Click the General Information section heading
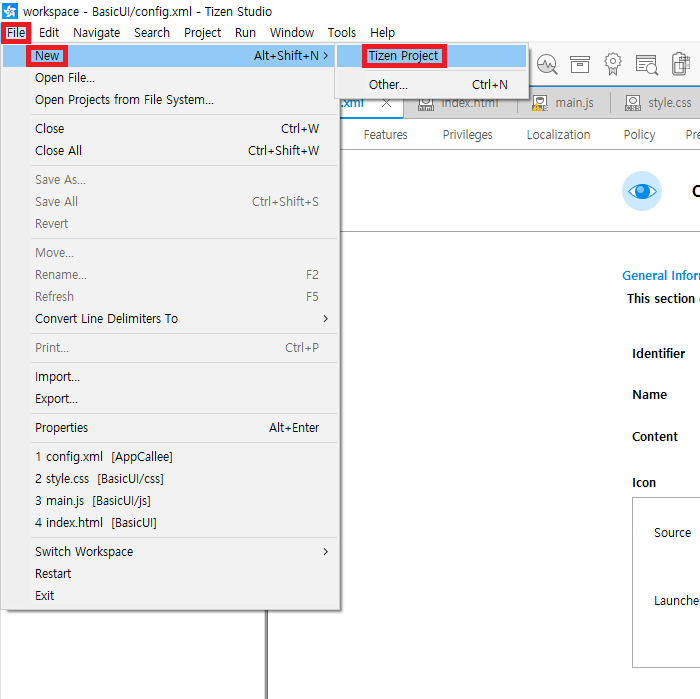The image size is (700, 699). [x=661, y=275]
